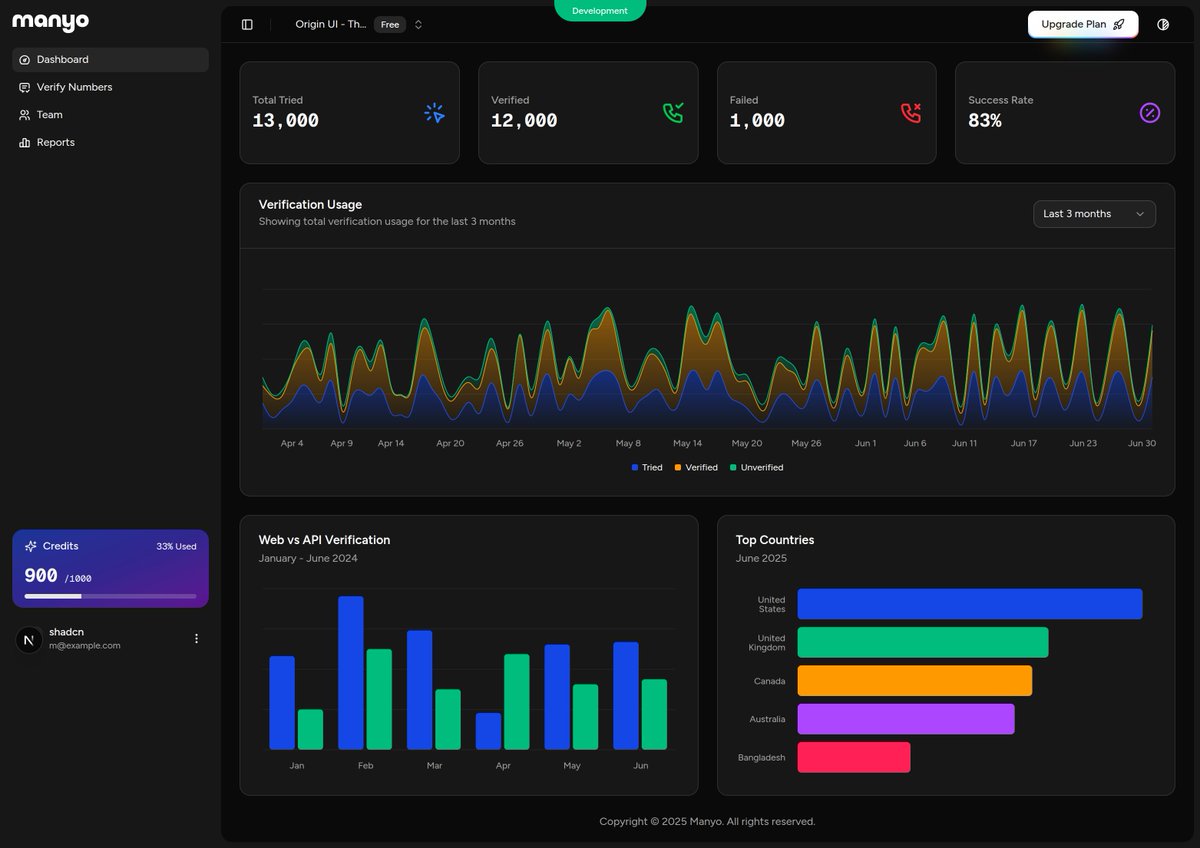The width and height of the screenshot is (1200, 848).
Task: Click the 900 credits value
Action: click(41, 575)
